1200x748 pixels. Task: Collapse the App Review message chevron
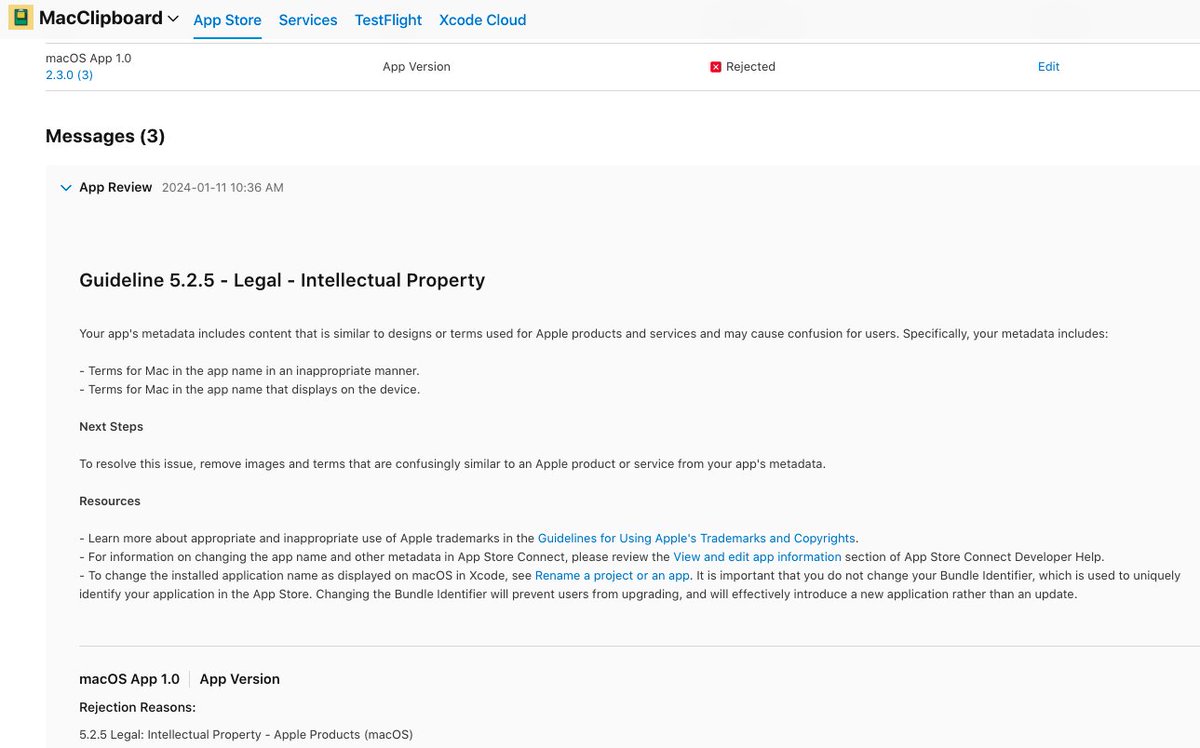(x=66, y=188)
